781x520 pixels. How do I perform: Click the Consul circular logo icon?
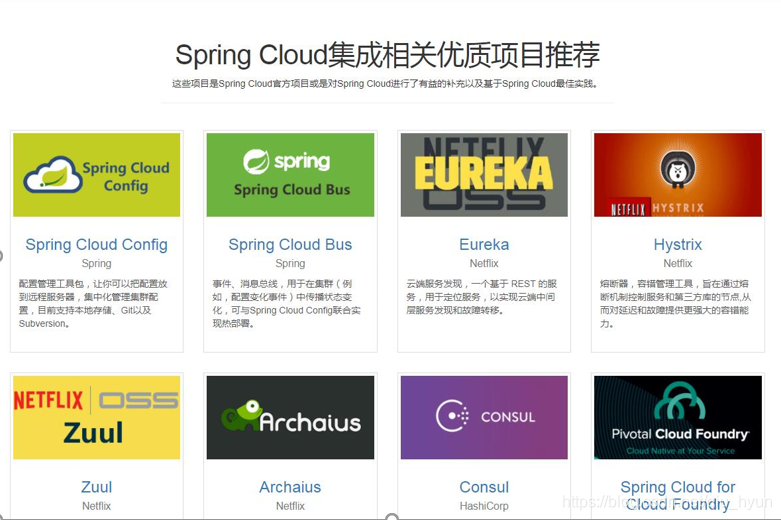pyautogui.click(x=452, y=415)
